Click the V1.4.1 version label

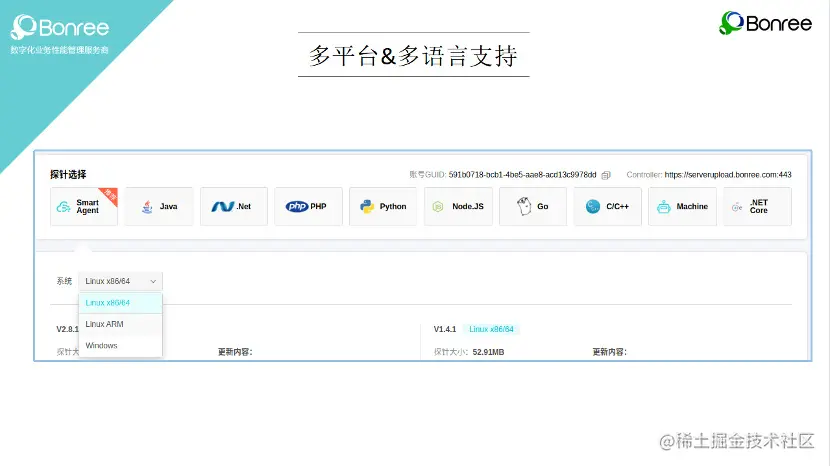tap(445, 329)
